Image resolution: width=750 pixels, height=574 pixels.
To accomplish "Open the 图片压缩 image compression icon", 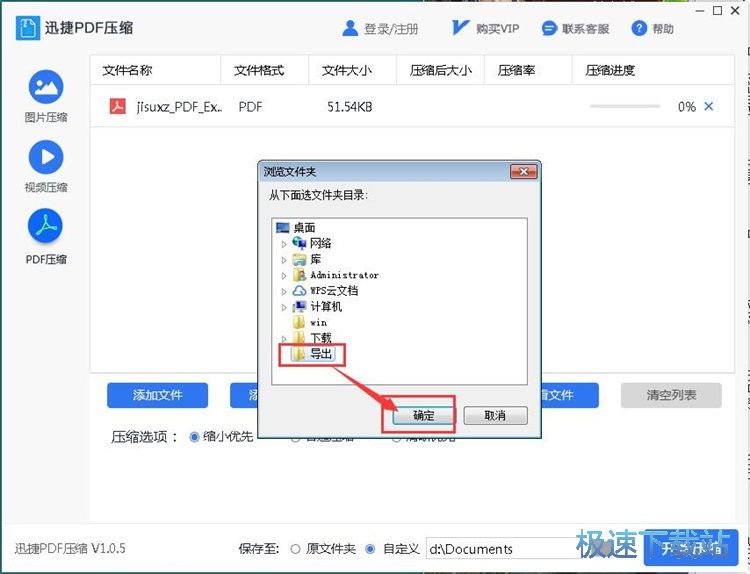I will (46, 87).
